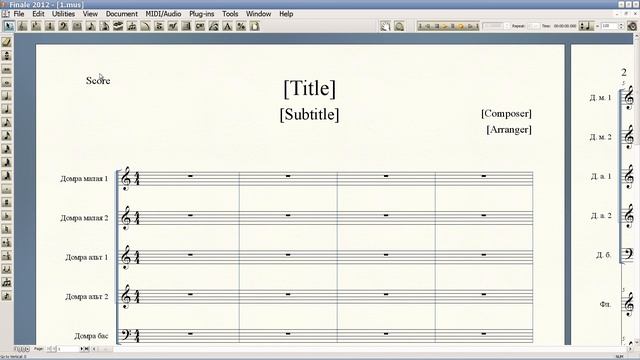The width and height of the screenshot is (640, 360).
Task: Select the Key Signature tool
Action: [36, 26]
